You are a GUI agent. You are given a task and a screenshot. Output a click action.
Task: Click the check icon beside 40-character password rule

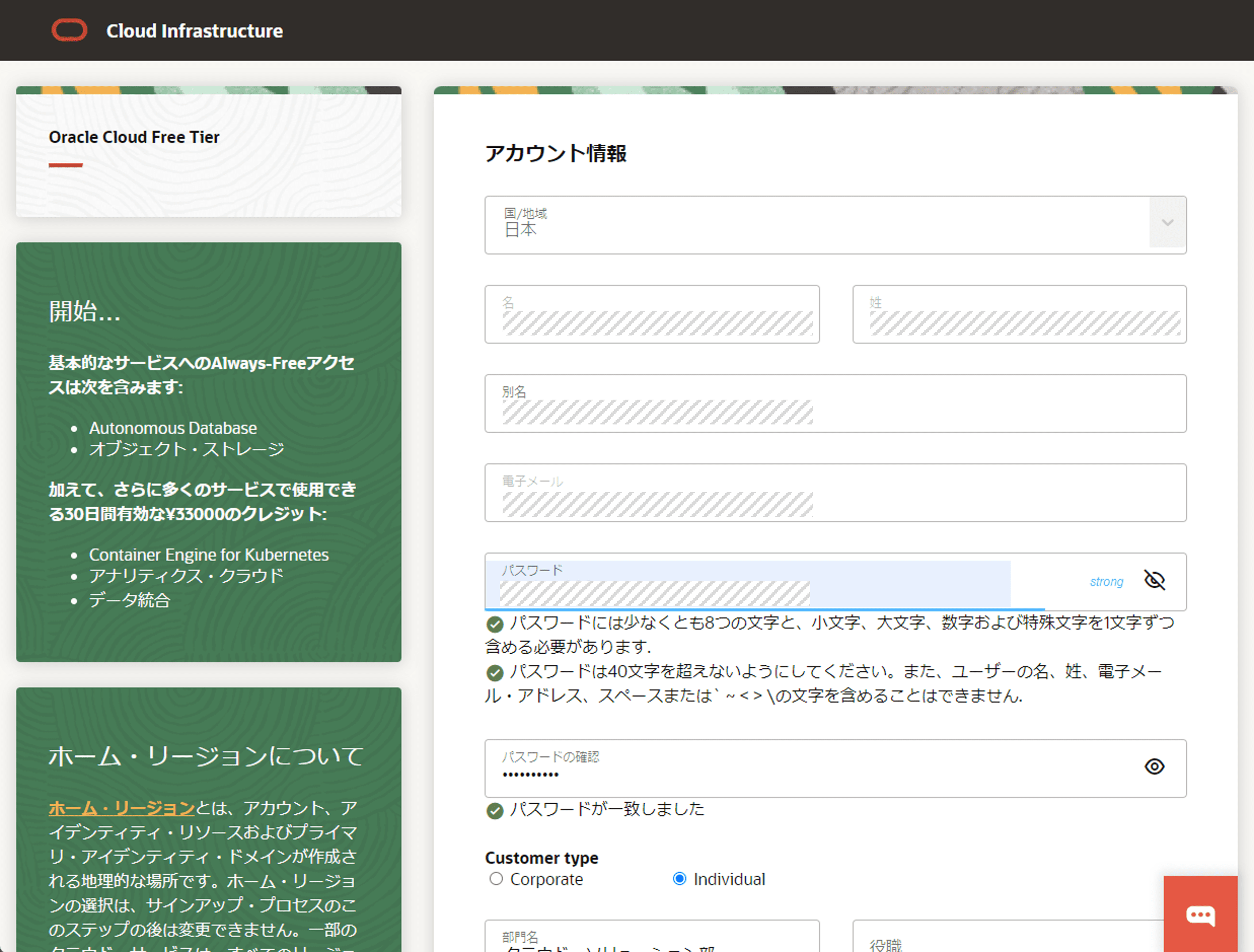(x=495, y=673)
